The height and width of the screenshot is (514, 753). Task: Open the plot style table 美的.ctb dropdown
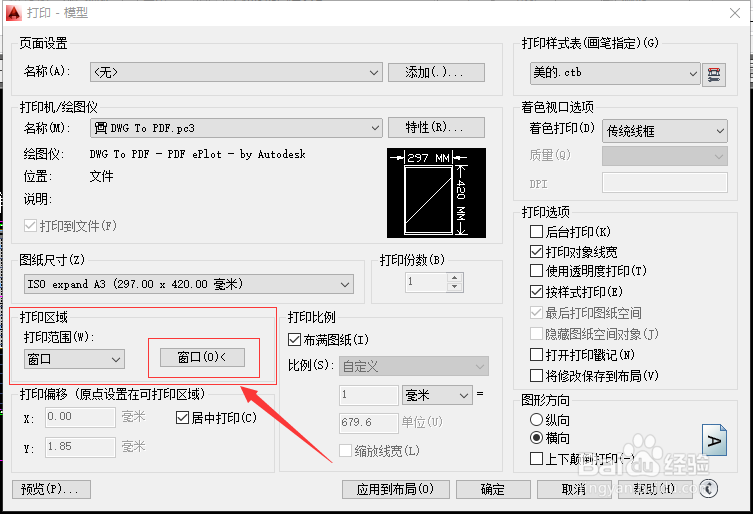615,73
